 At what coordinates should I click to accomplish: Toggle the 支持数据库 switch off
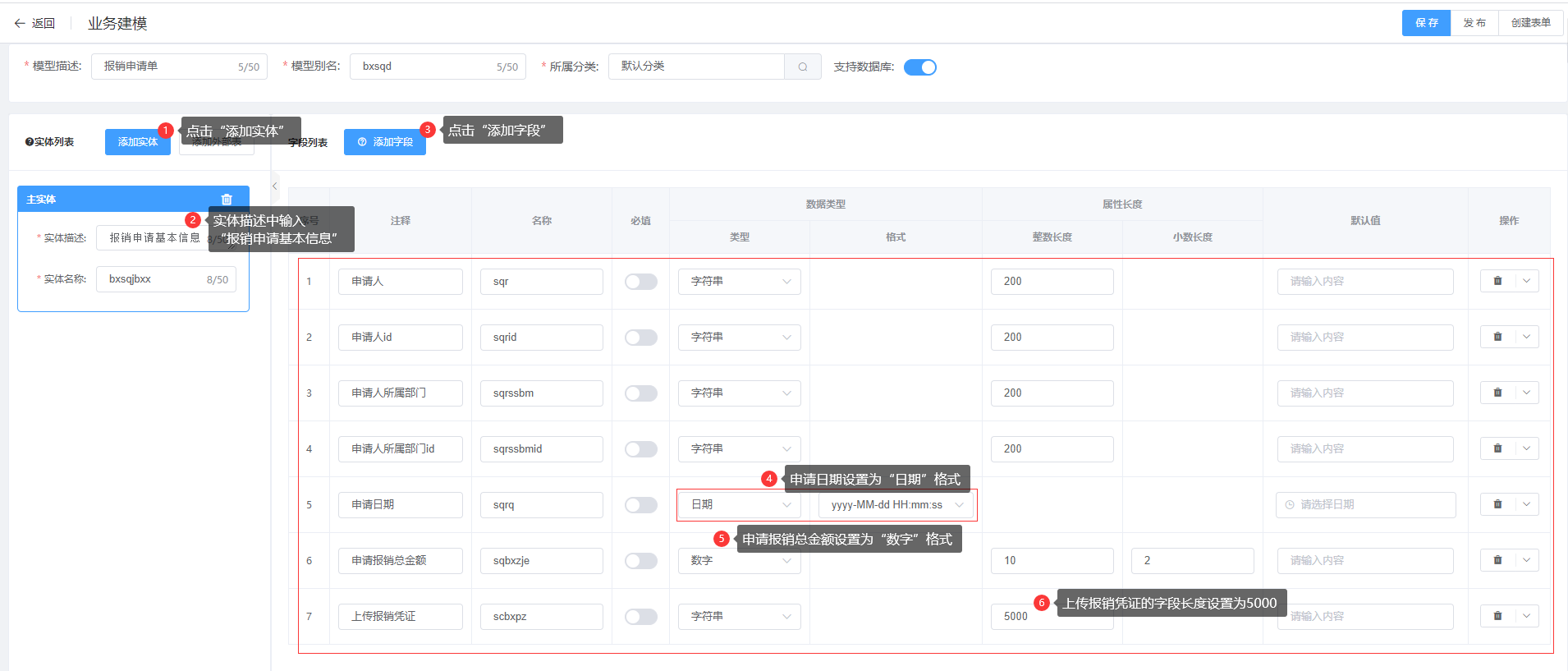coord(919,67)
